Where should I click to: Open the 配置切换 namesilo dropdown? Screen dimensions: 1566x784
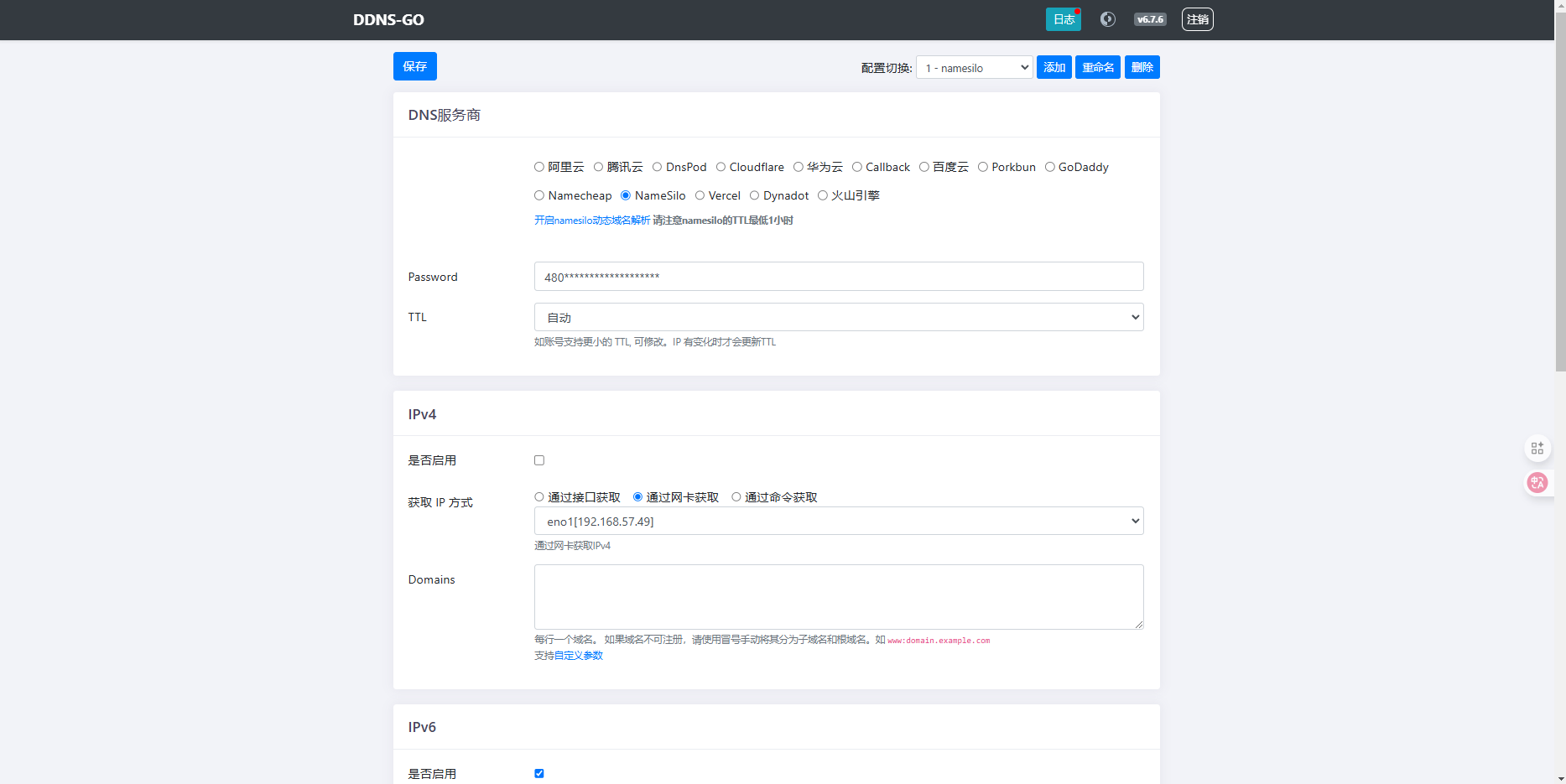974,68
